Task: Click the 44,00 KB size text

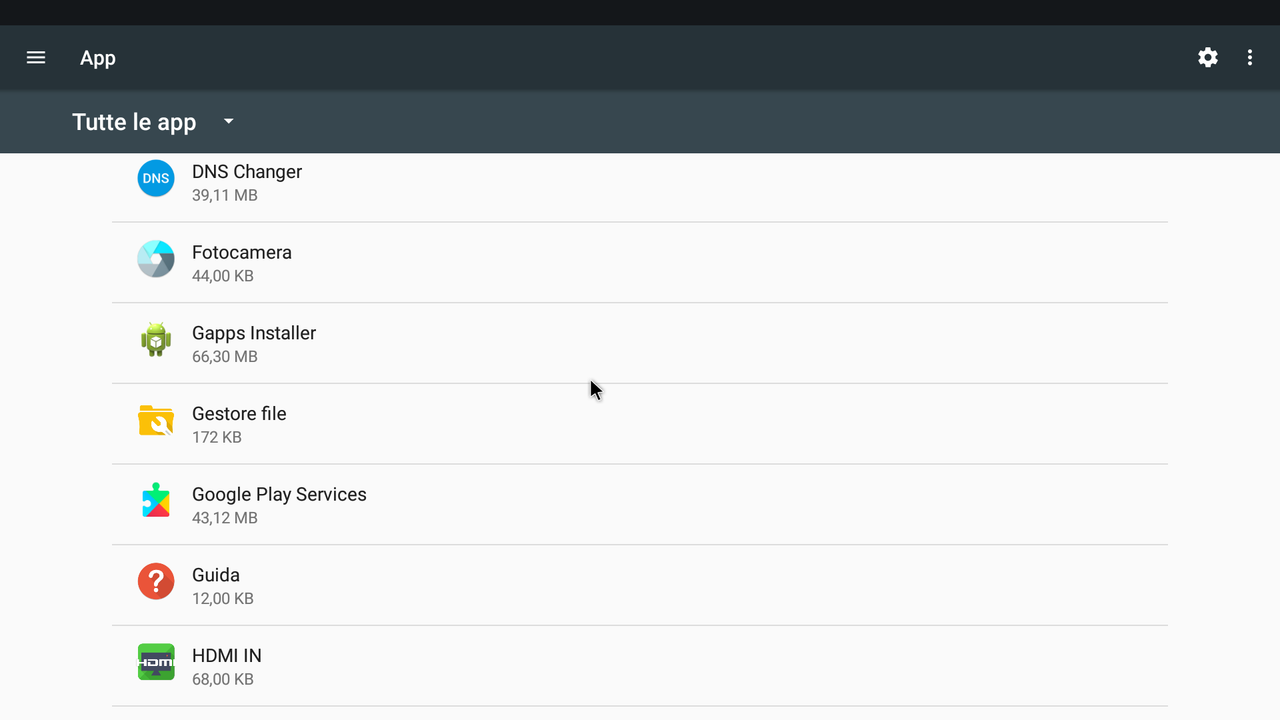Action: point(223,276)
